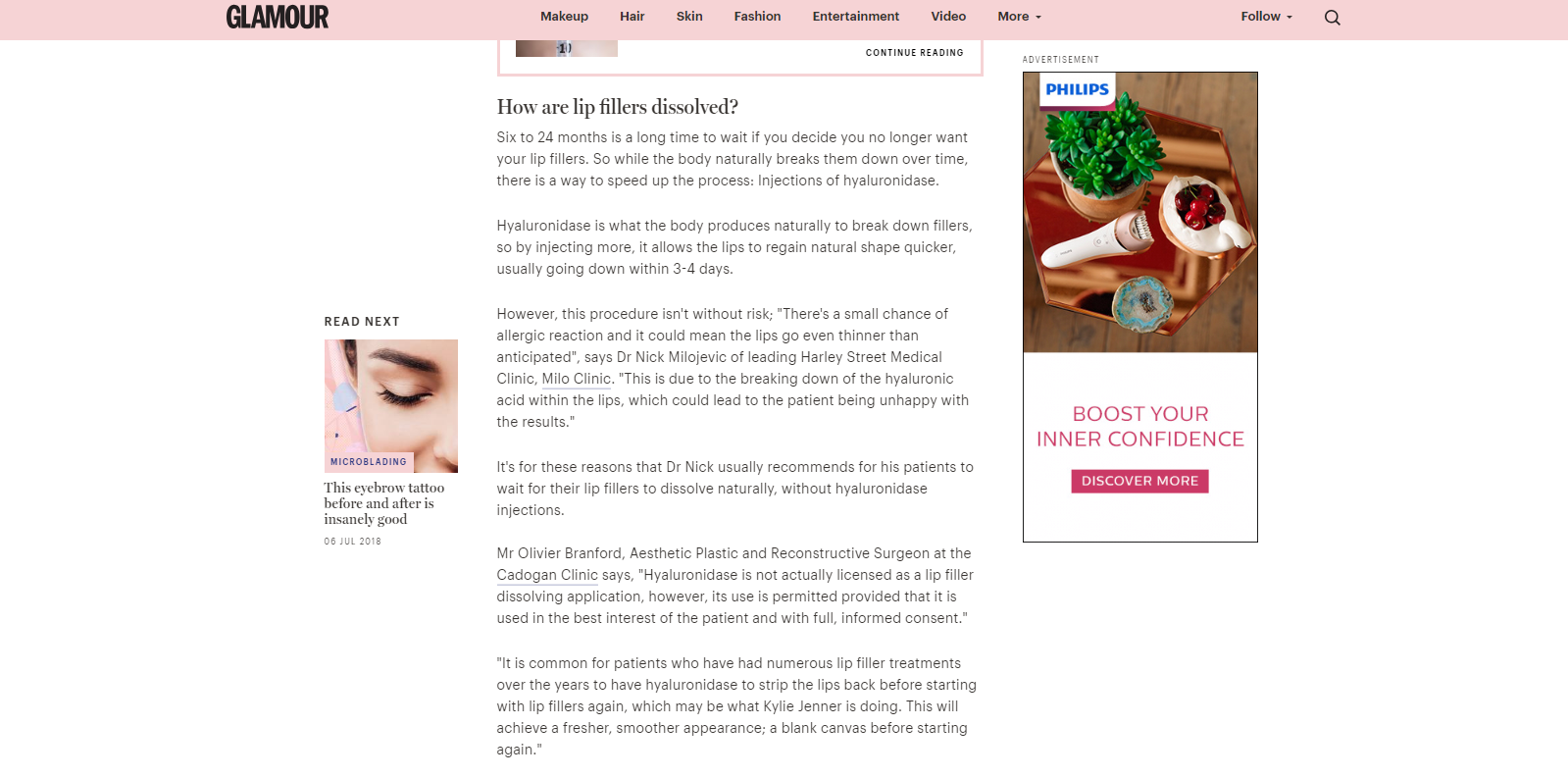Go to the Skin section

tap(689, 17)
